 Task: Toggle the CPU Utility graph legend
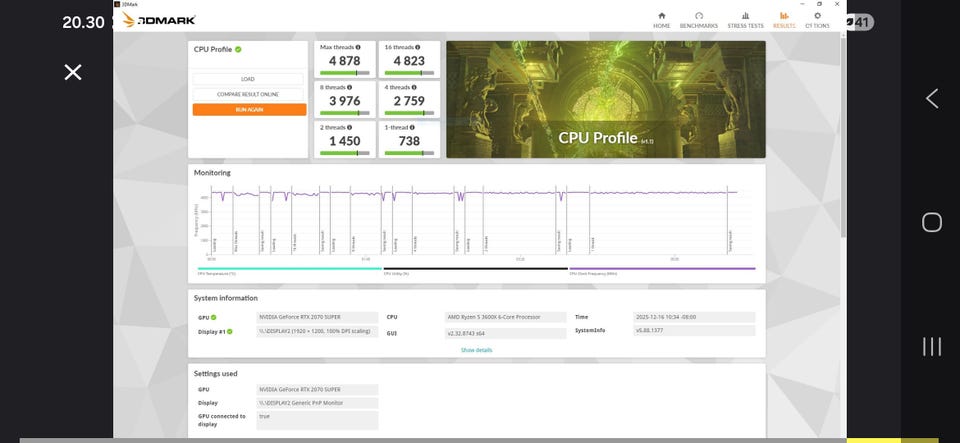click(x=476, y=270)
